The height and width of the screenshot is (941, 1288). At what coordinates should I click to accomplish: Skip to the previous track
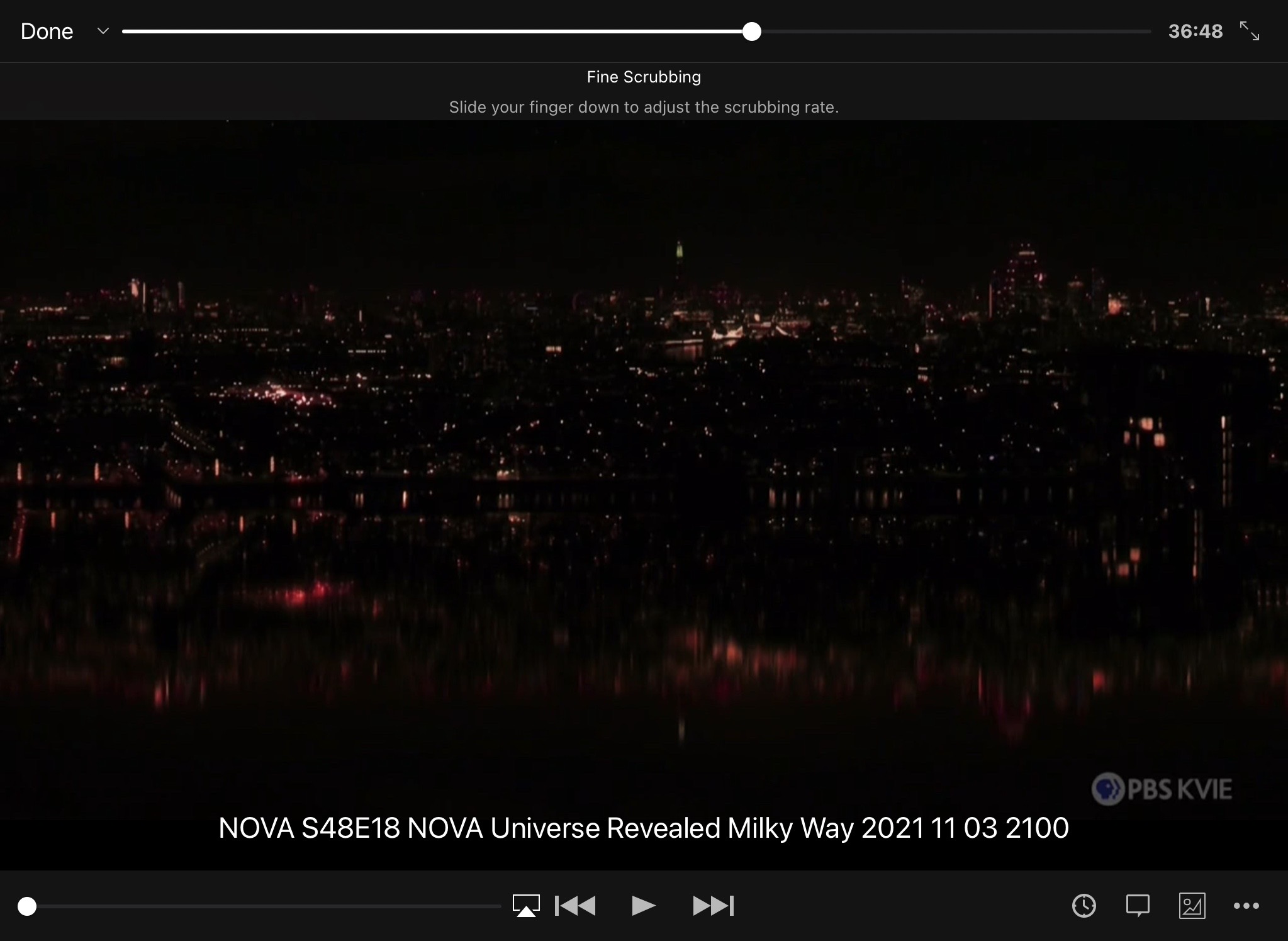pyautogui.click(x=575, y=906)
